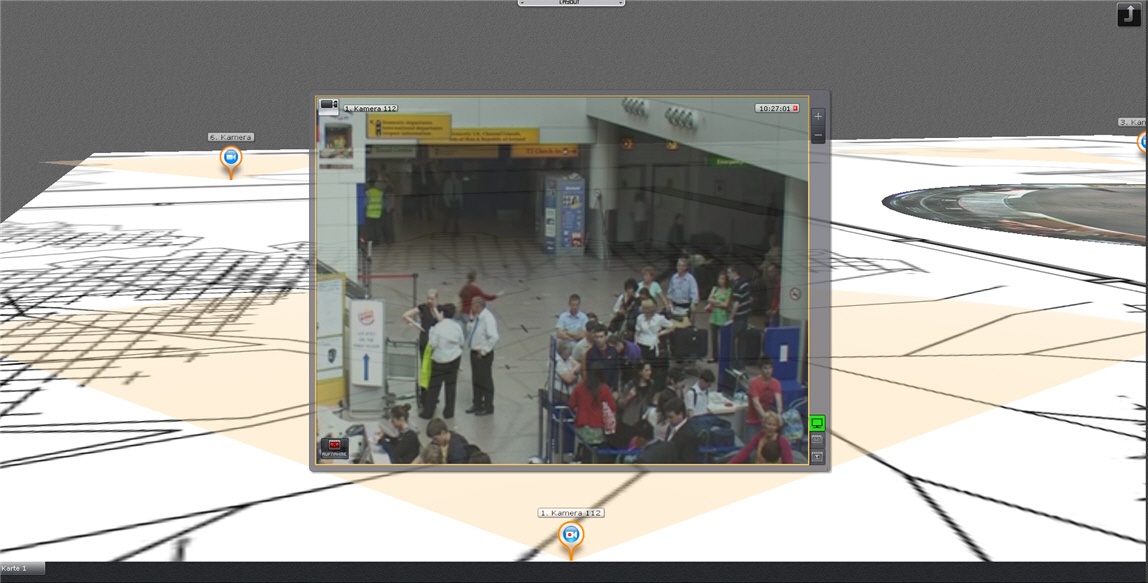Click the arrow button in the screen's top-right corner
The width and height of the screenshot is (1148, 583).
click(1128, 15)
